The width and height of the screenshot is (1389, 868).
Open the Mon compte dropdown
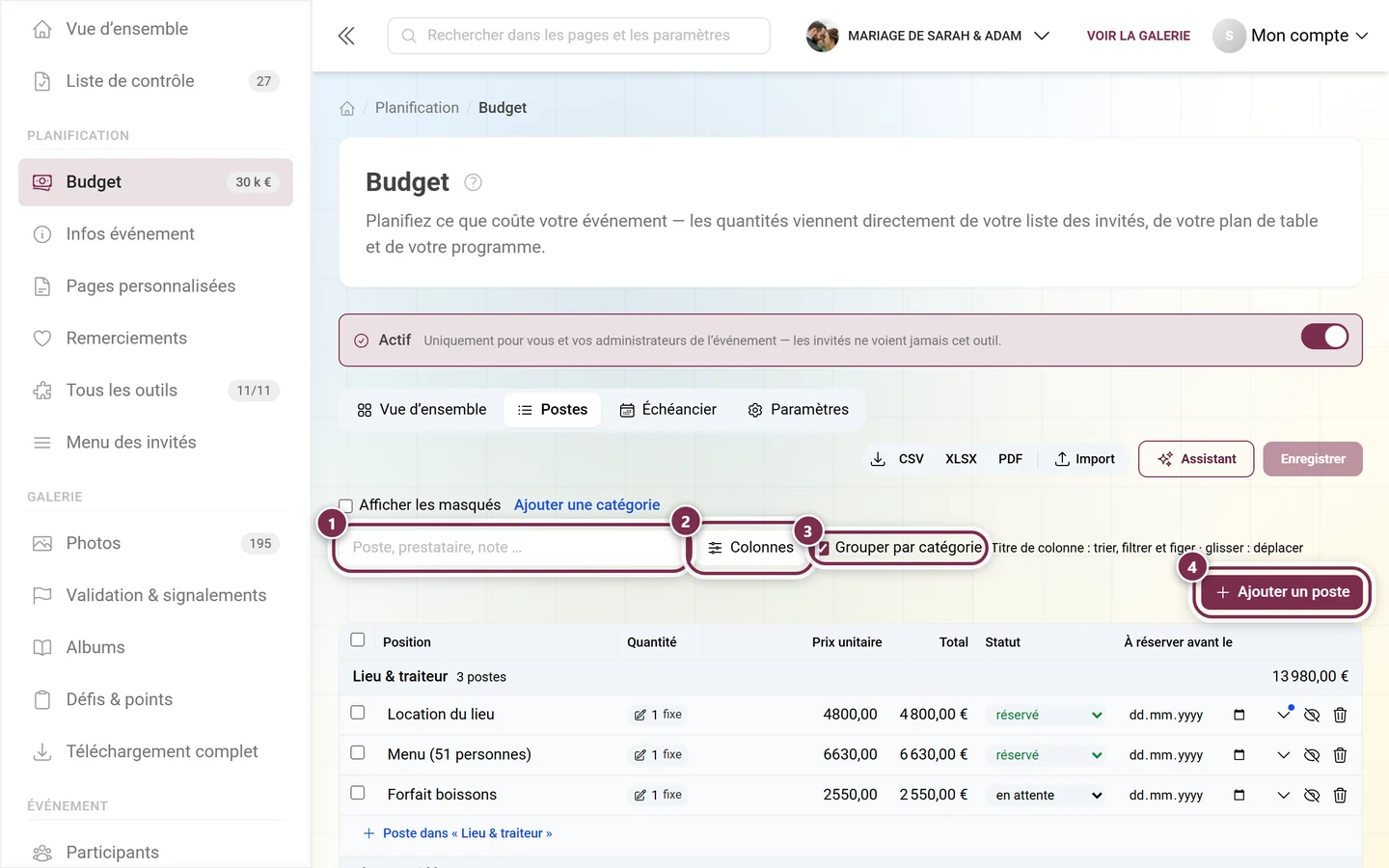1291,36
